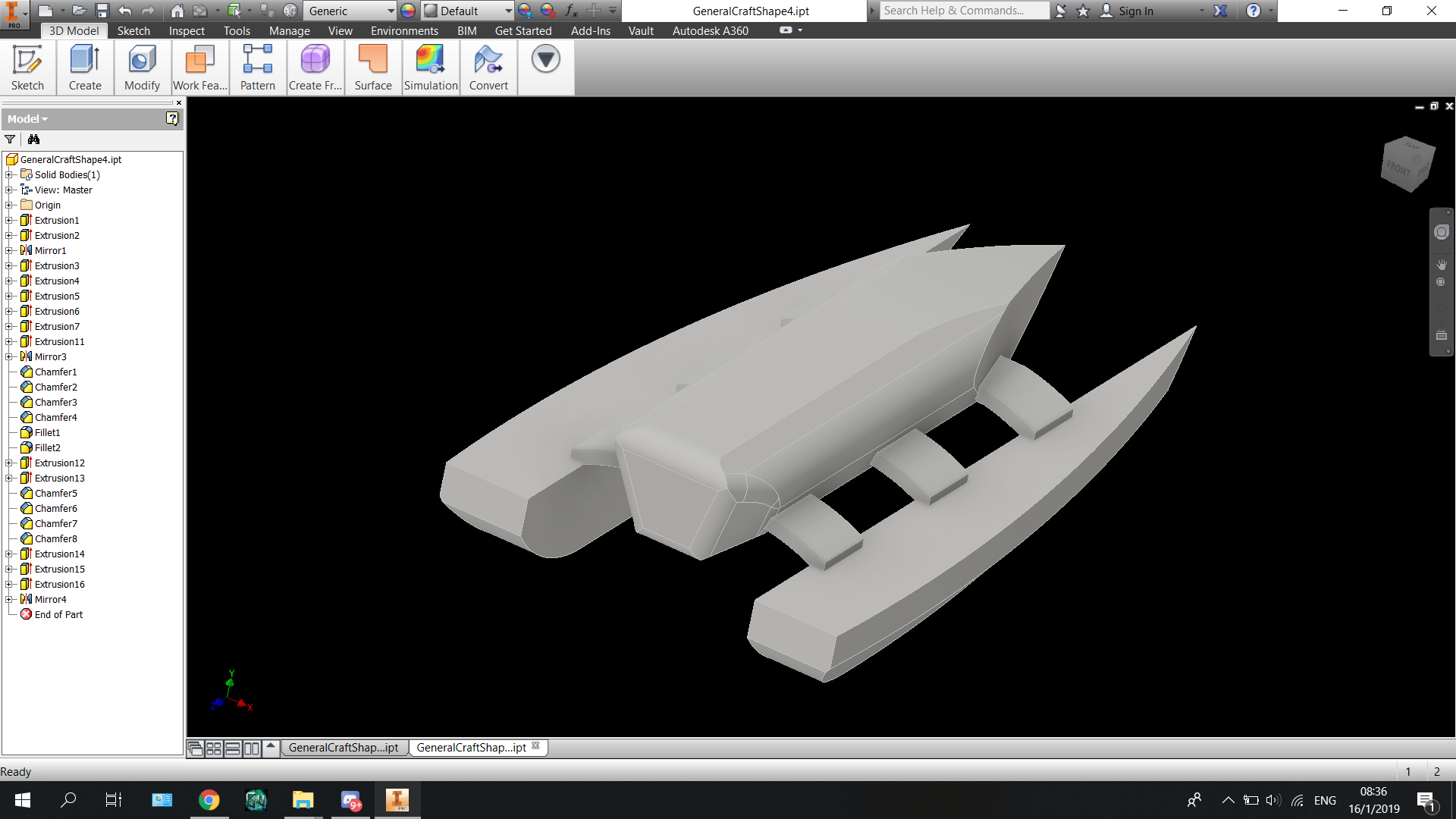Expand the Extrusion1 node
This screenshot has height=819, width=1456.
tap(9, 220)
